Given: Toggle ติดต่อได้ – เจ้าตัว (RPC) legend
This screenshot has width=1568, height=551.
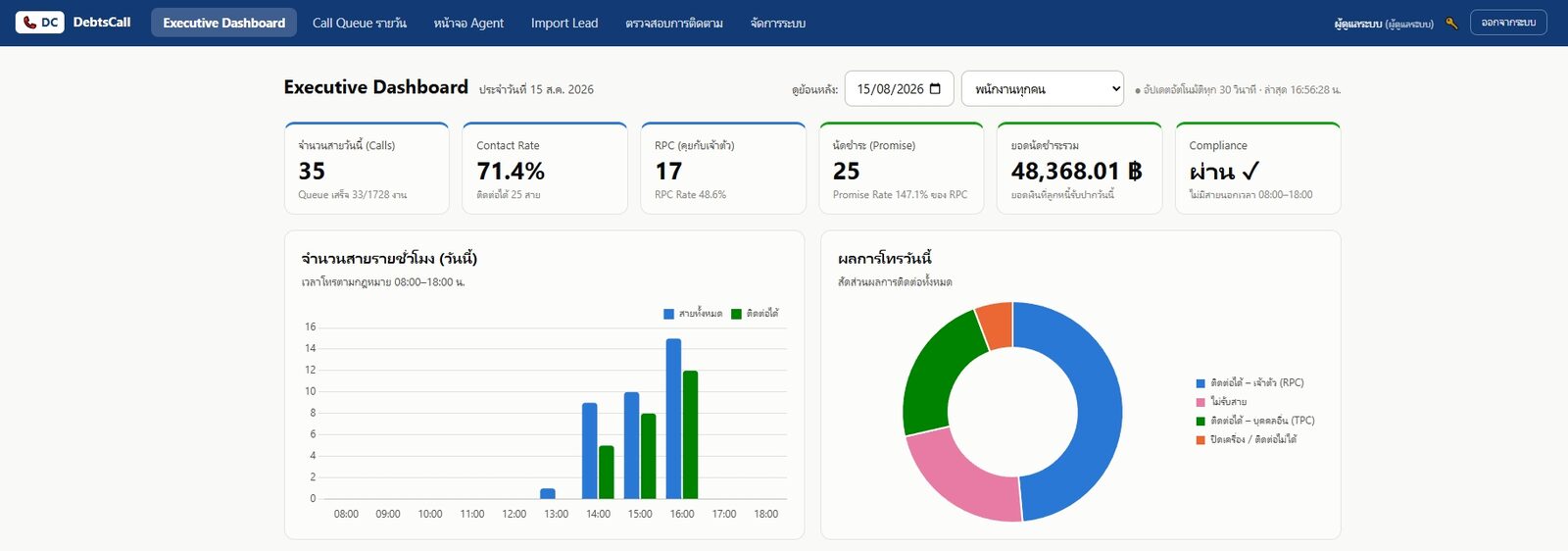Looking at the screenshot, I should (1249, 383).
